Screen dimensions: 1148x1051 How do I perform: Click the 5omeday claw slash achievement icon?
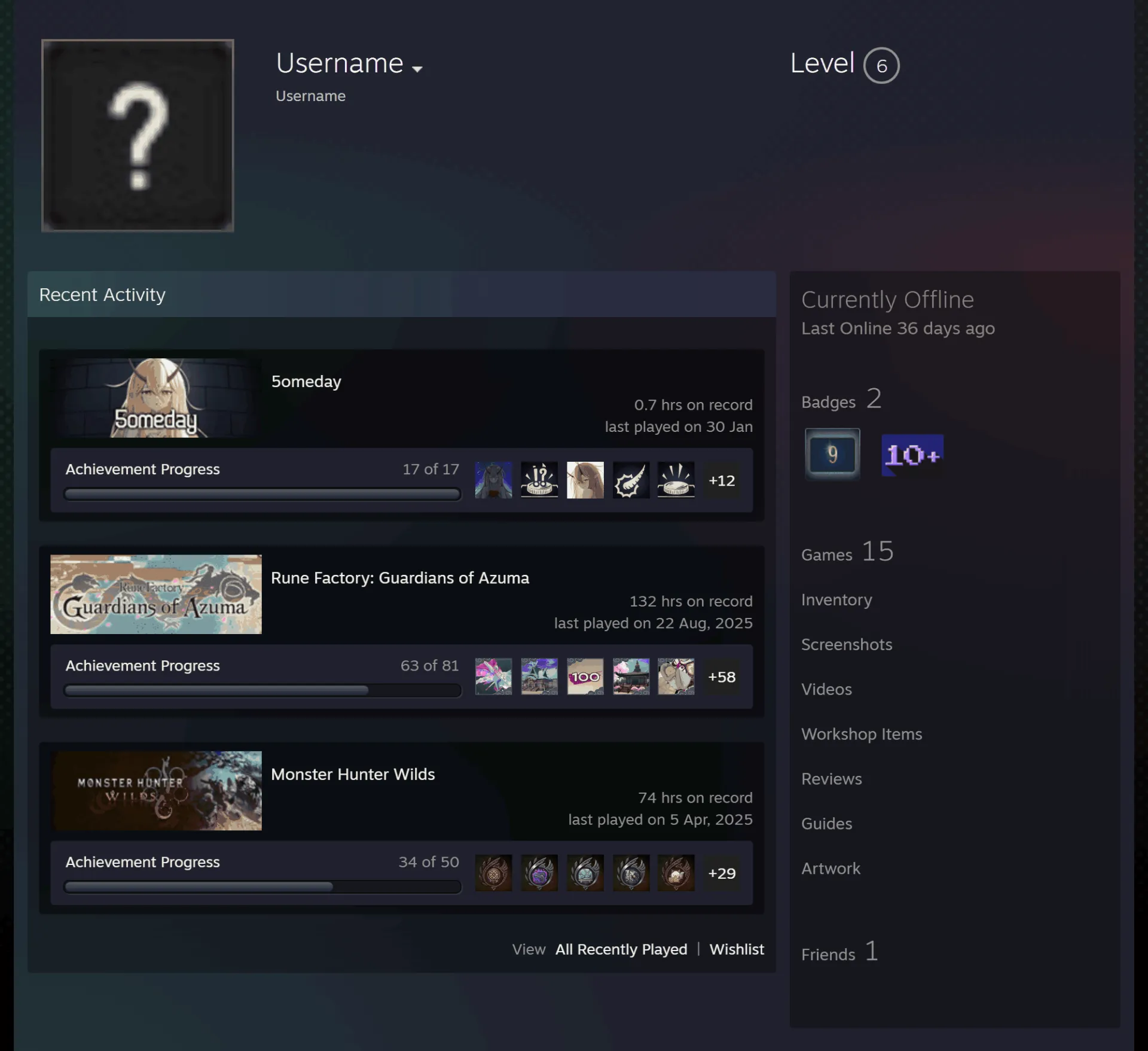pyautogui.click(x=631, y=480)
